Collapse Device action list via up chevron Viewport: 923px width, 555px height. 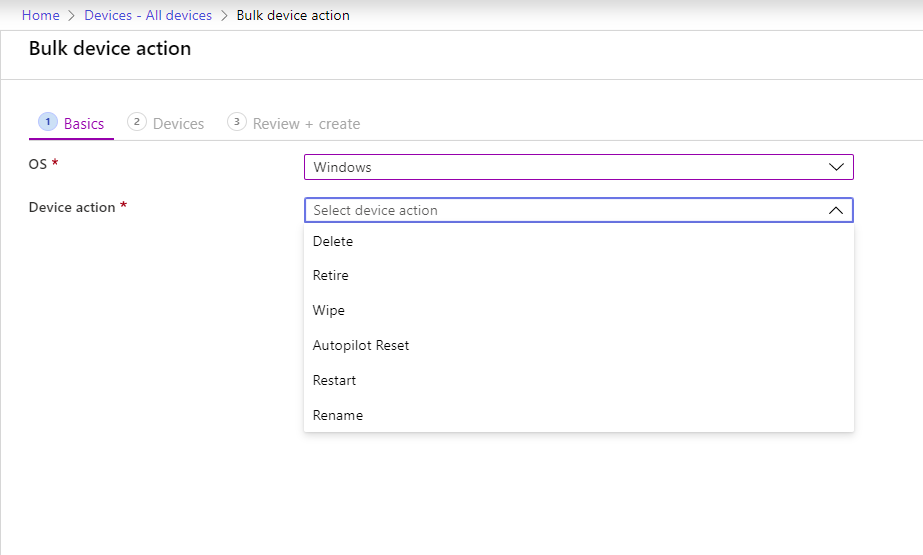837,211
